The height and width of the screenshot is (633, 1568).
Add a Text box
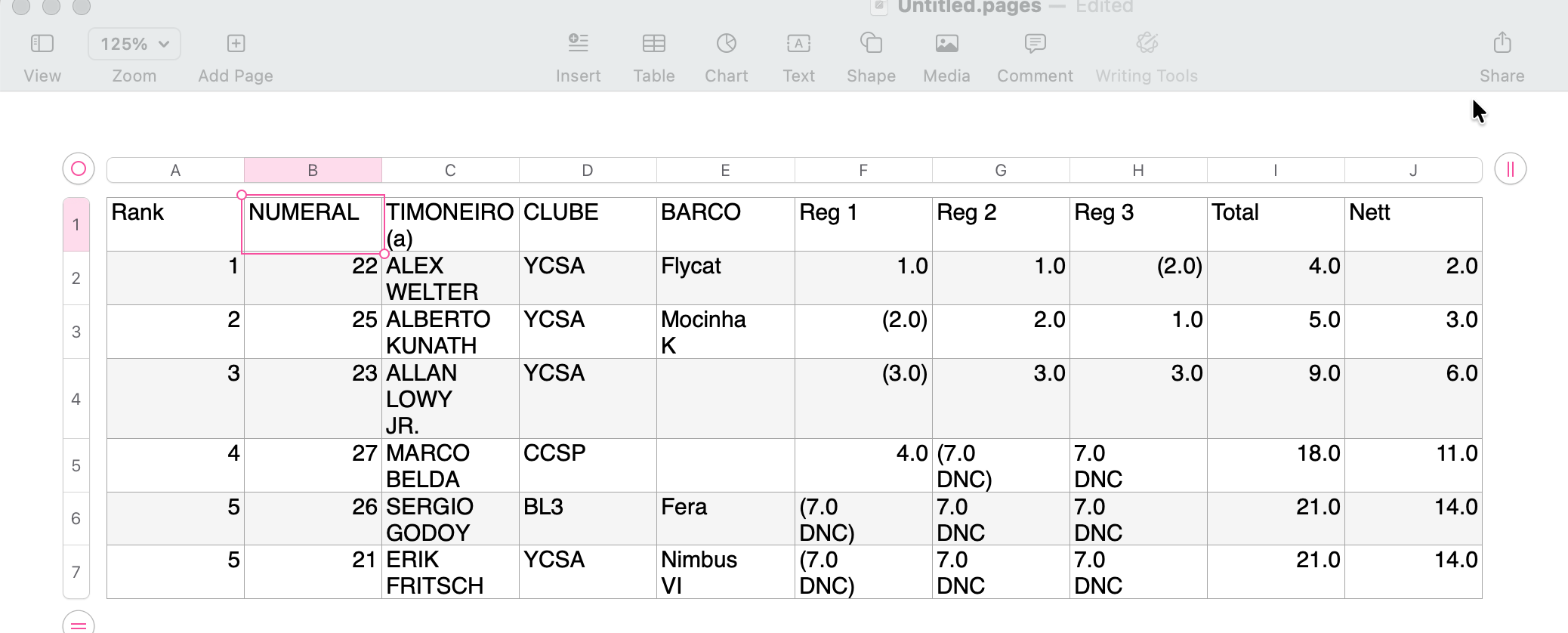pos(798,44)
